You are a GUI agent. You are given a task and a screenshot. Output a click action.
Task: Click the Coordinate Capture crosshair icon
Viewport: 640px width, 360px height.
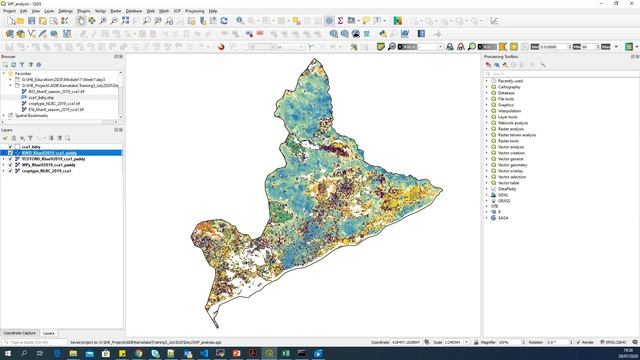(438, 34)
